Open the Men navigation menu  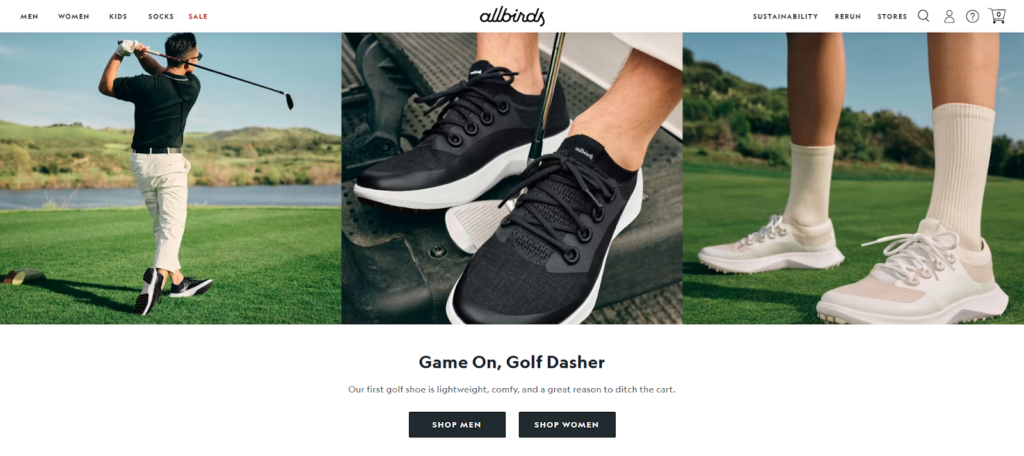pos(29,16)
